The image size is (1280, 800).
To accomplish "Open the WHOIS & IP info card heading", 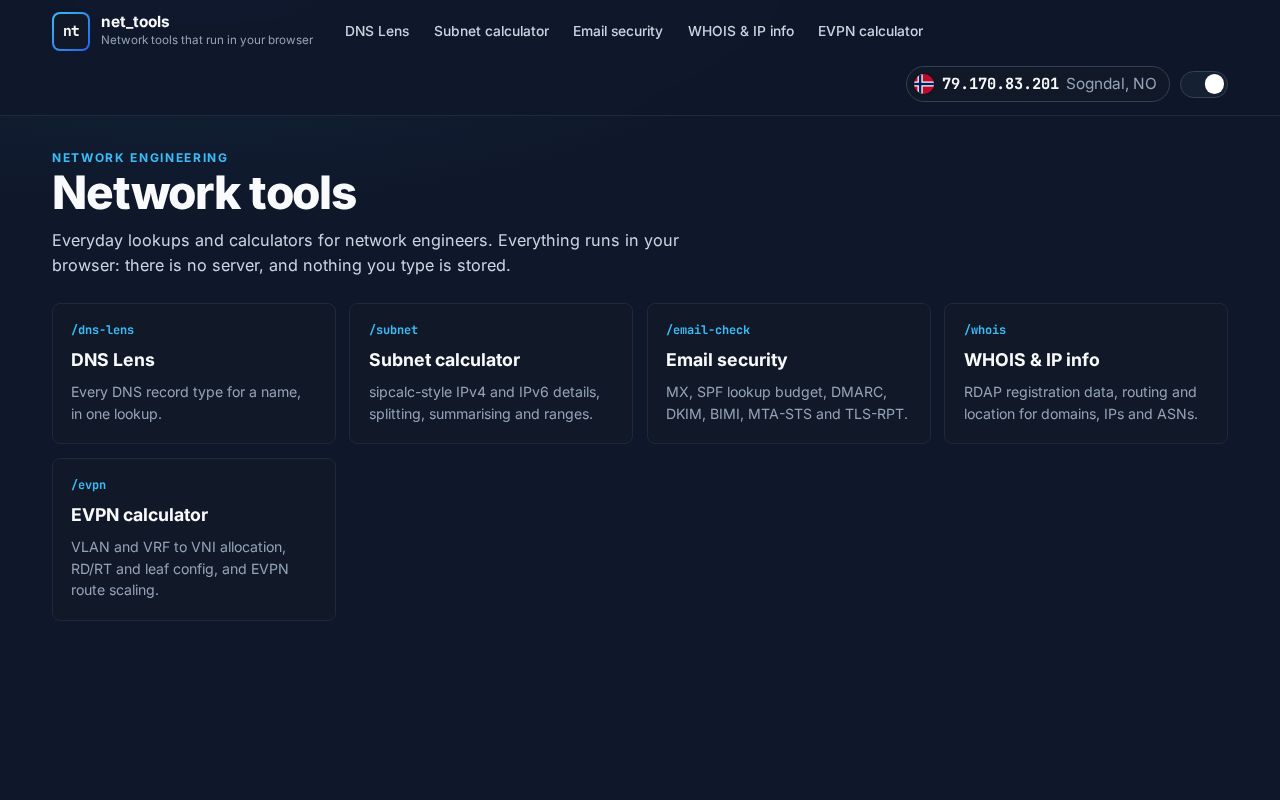I will [x=1031, y=360].
